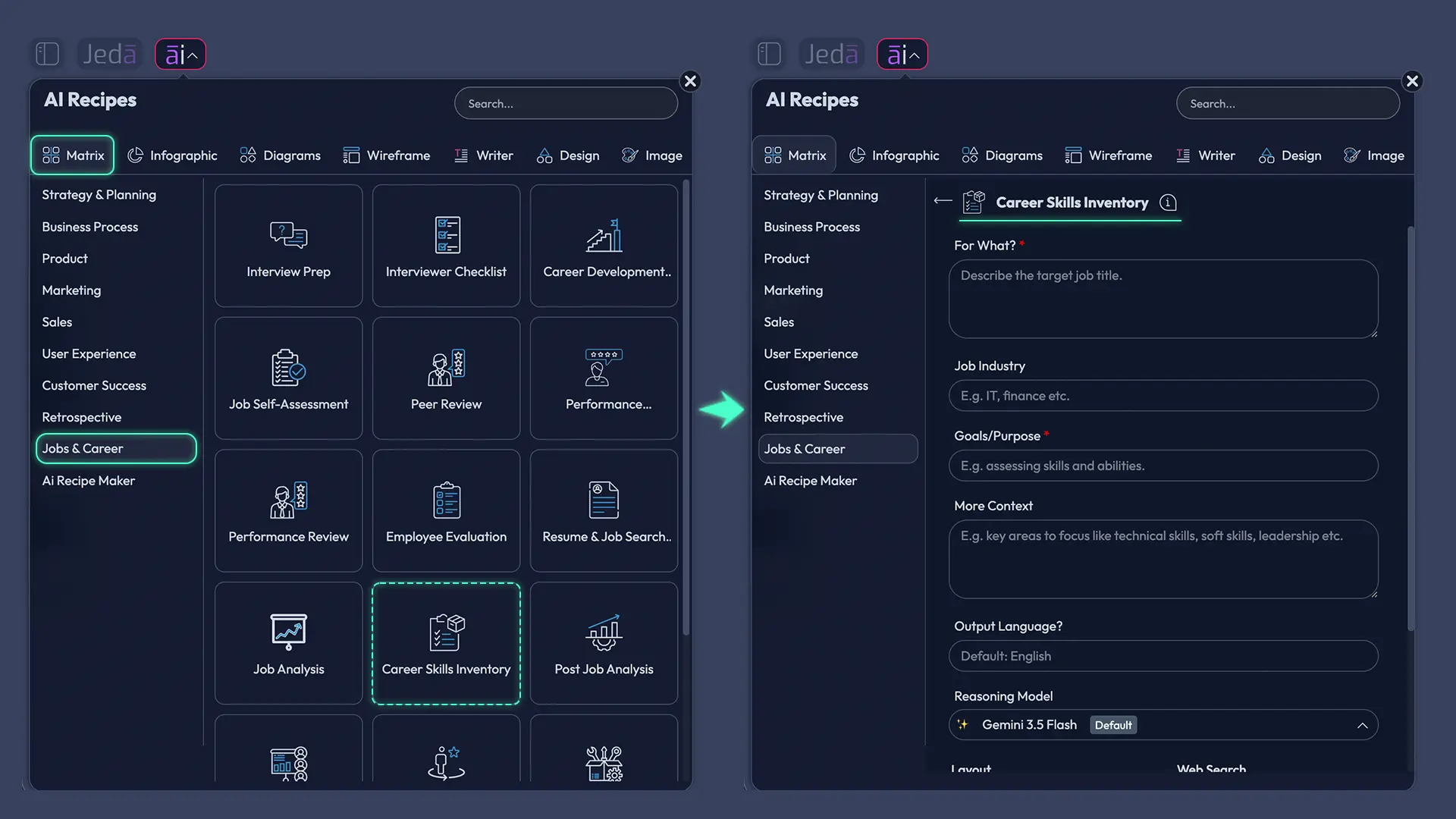Open Image tab in left panel
This screenshot has width=1456, height=819.
[x=651, y=155]
